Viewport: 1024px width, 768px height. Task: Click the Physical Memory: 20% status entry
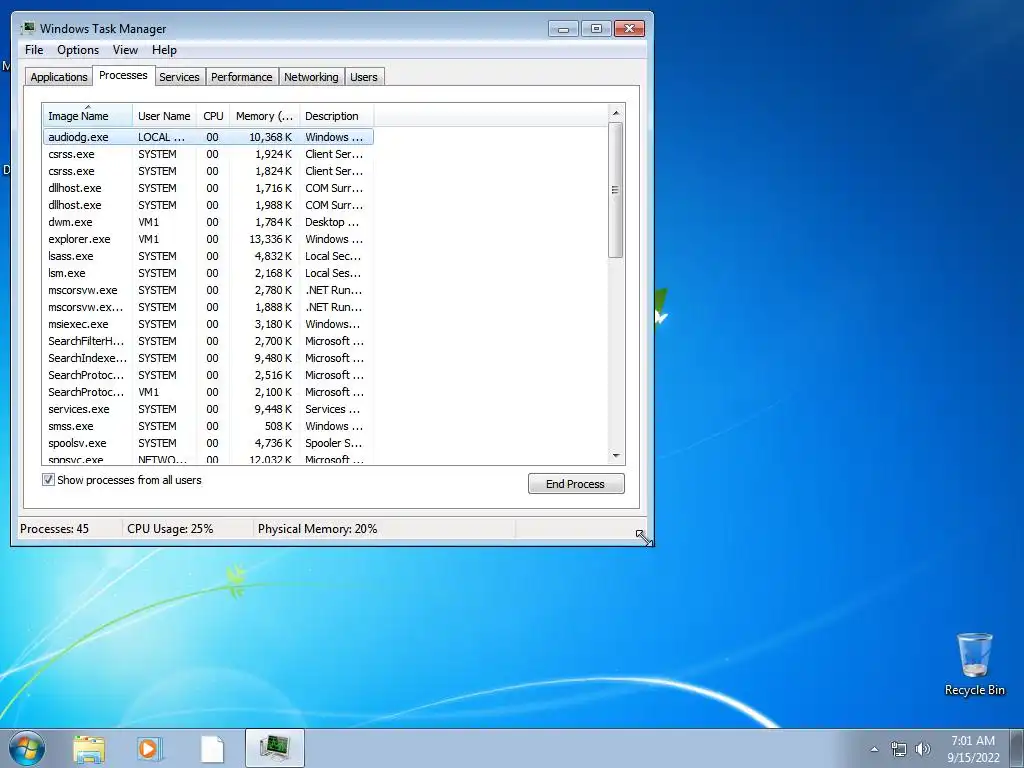point(317,529)
